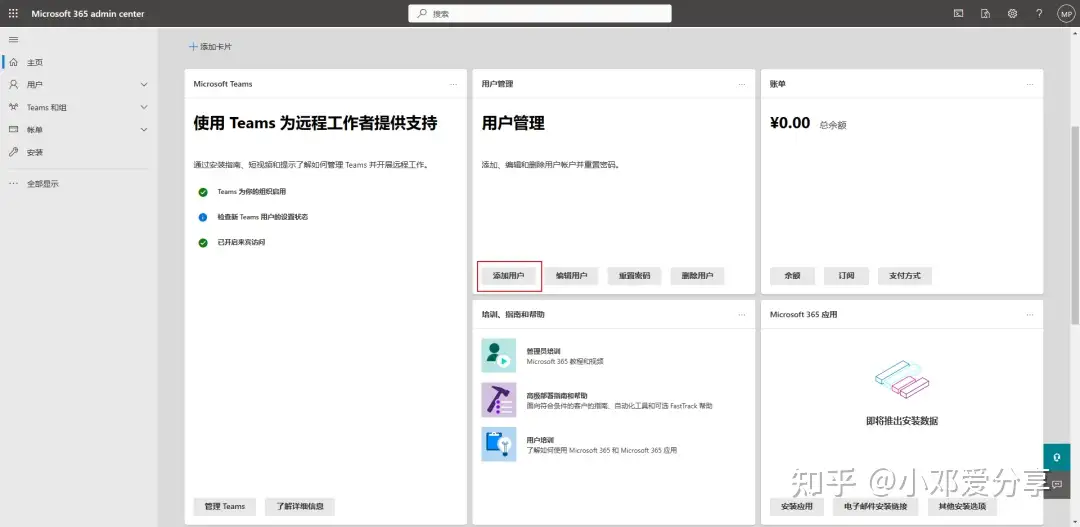1080x527 pixels.
Task: Click the 用户培训 icon
Action: click(x=499, y=444)
